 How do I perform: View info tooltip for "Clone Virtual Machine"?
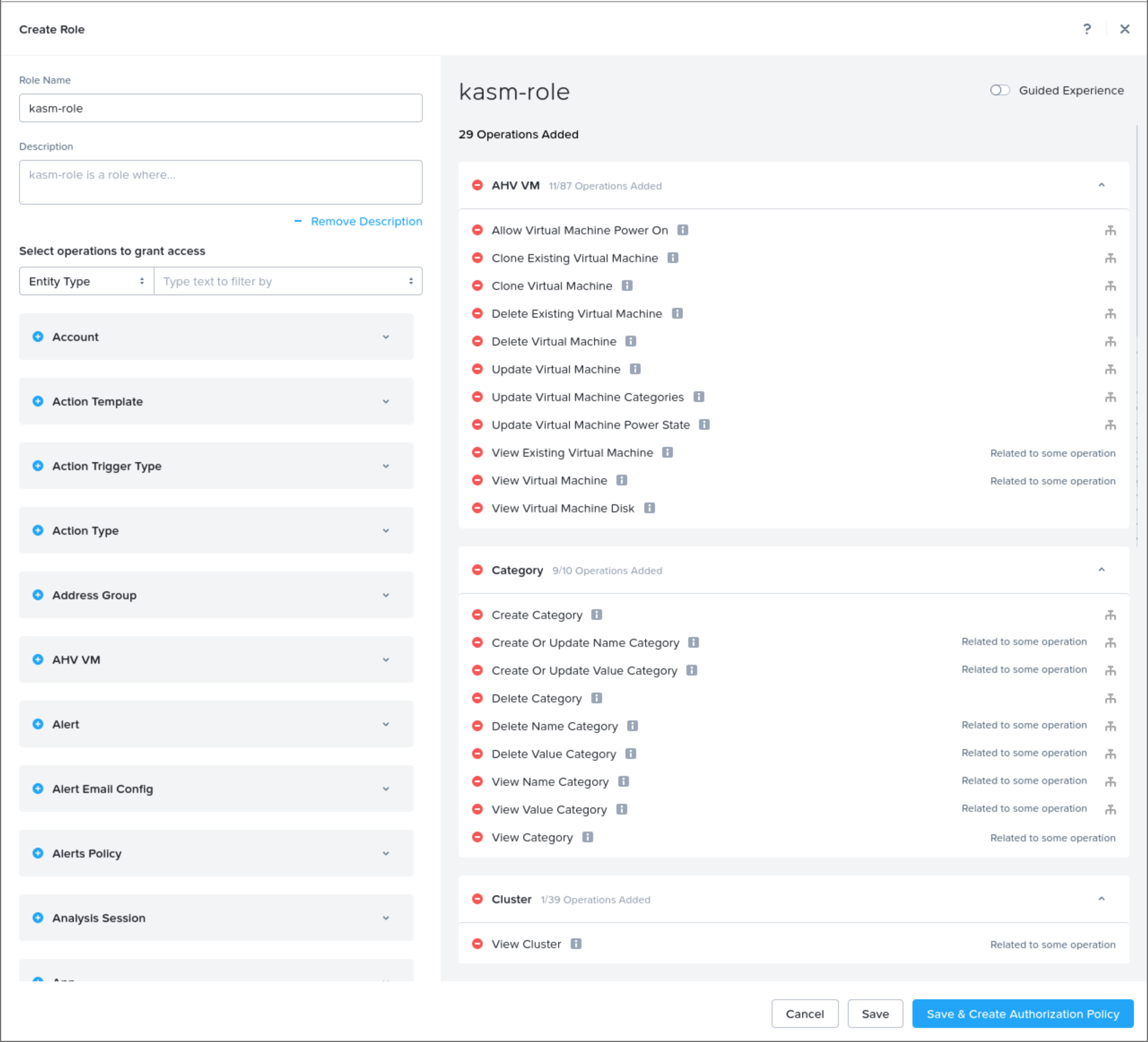point(627,286)
